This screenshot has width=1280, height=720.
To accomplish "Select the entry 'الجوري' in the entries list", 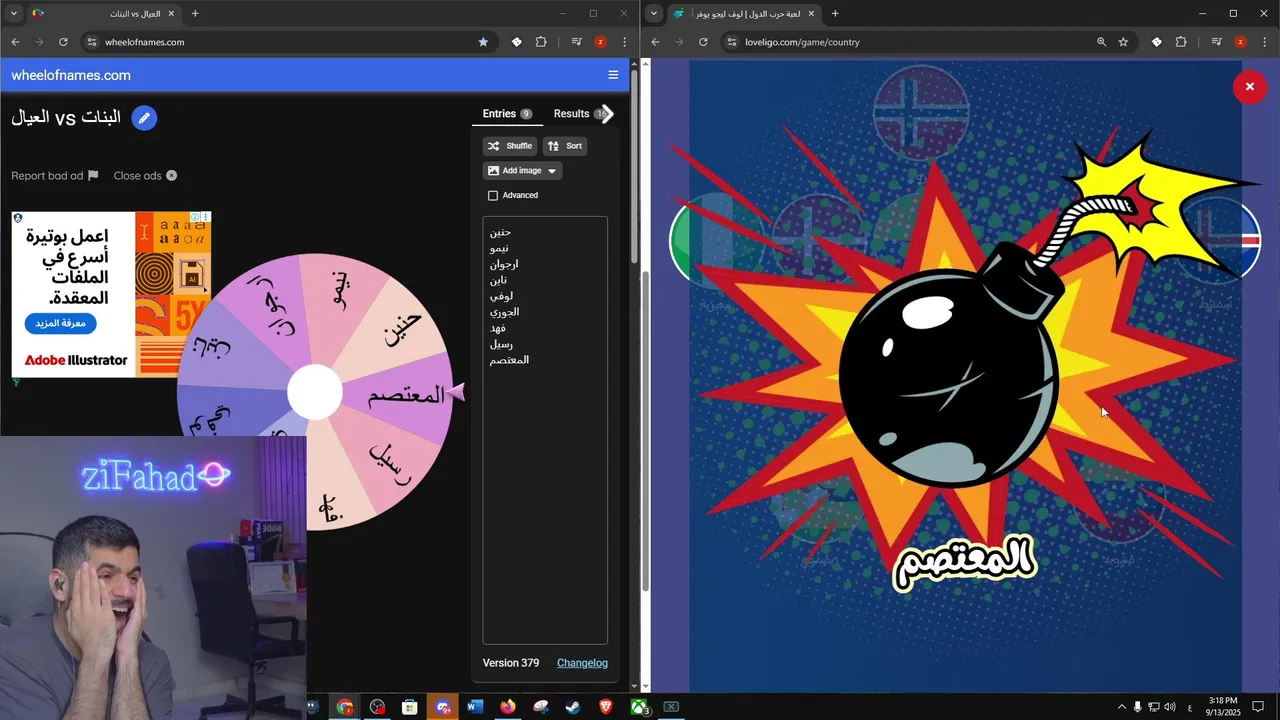I will tap(504, 312).
